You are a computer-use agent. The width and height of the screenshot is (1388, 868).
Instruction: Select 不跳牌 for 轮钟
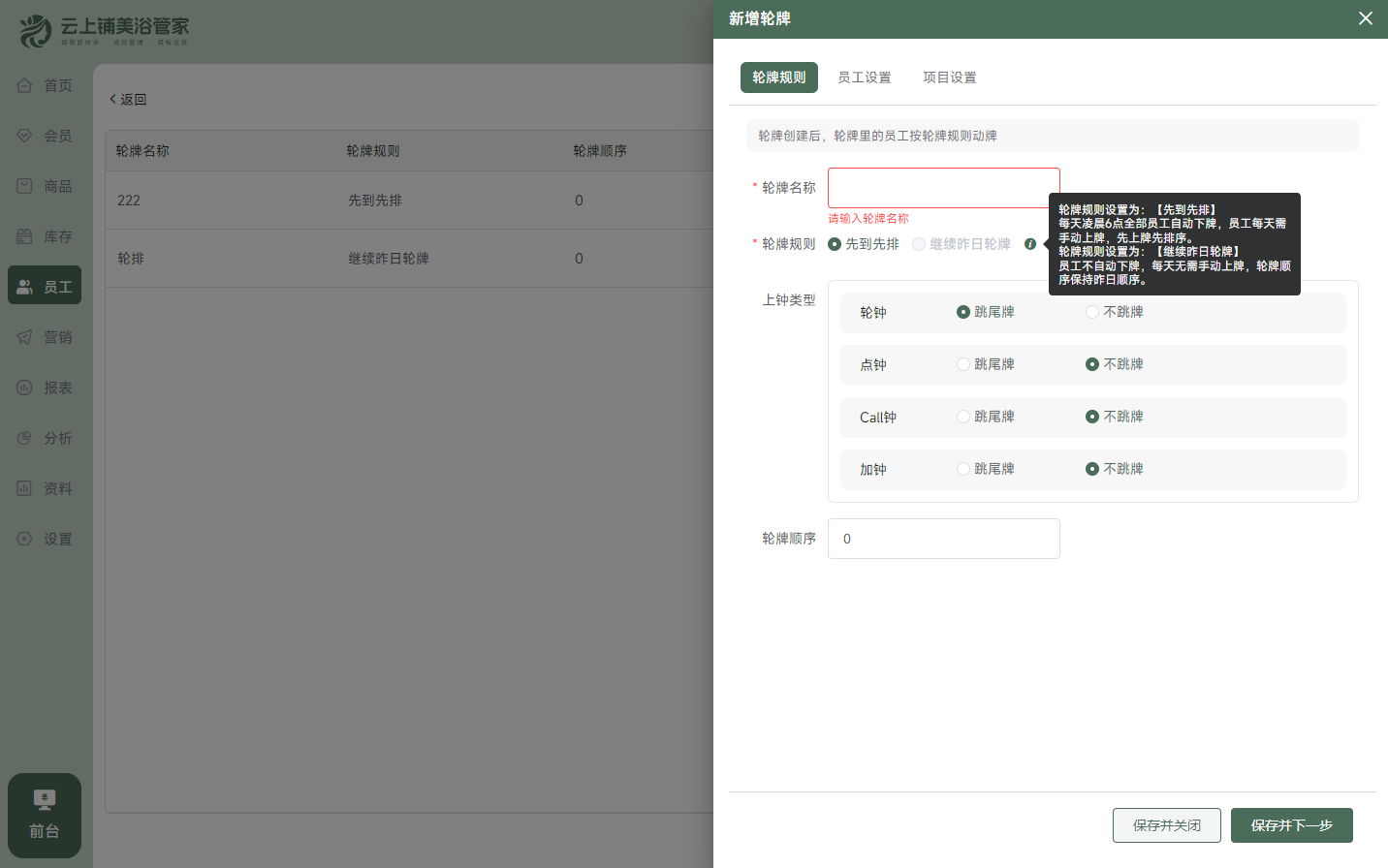click(x=1092, y=312)
